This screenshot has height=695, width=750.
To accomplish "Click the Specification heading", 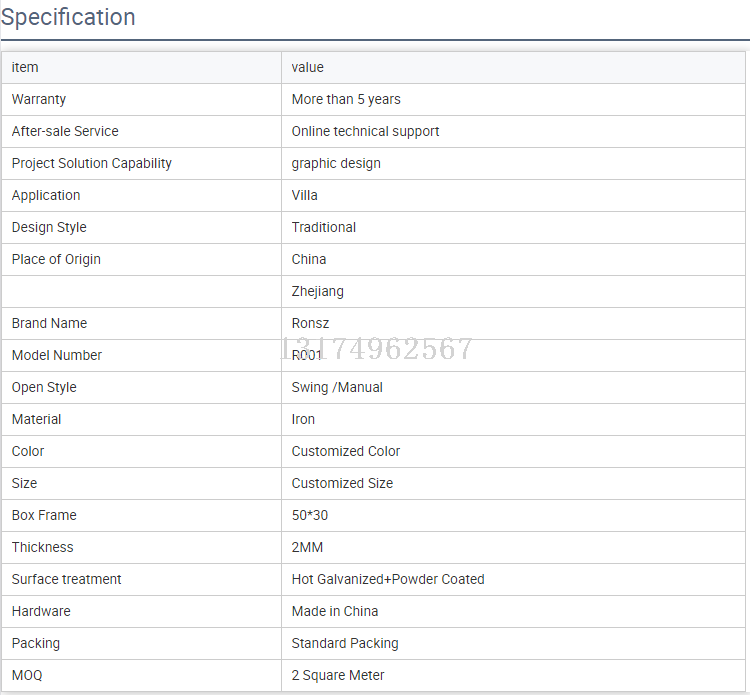I will (68, 18).
